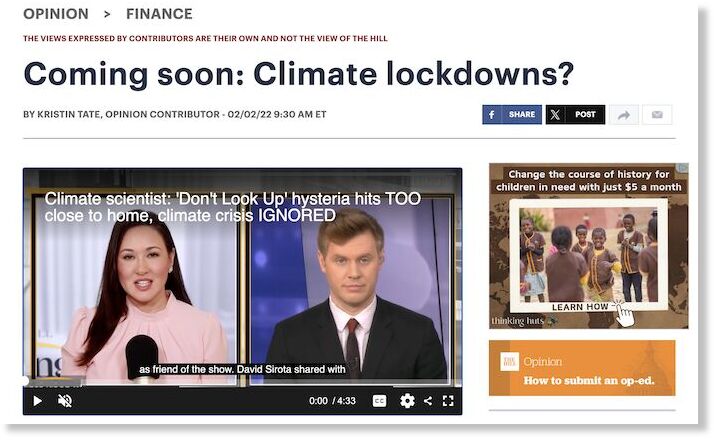Open 'How to submit an op-ed' banner

click(582, 368)
